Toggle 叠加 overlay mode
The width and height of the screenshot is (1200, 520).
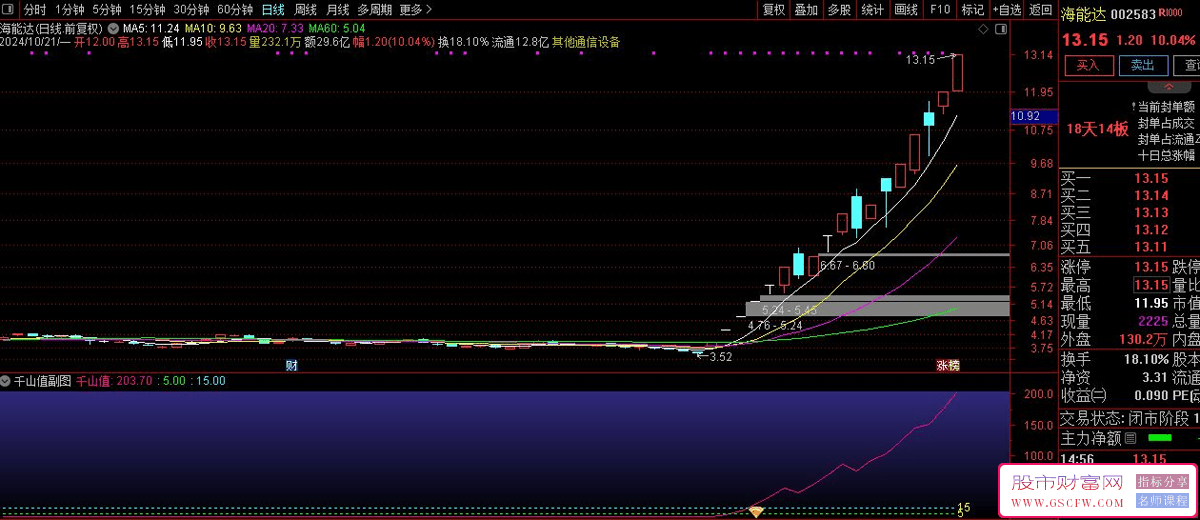[x=806, y=10]
